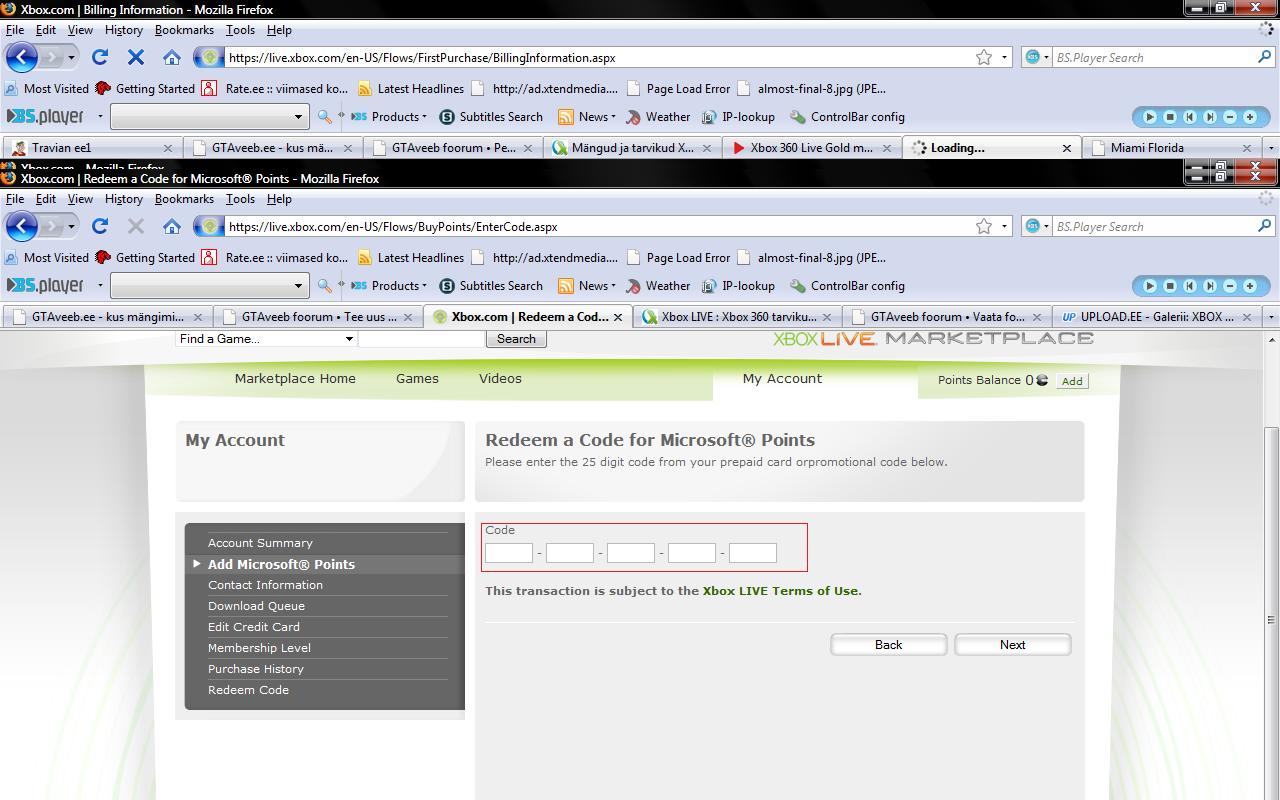Click the Add button beside Points Balance
This screenshot has height=800, width=1280.
coord(1072,381)
